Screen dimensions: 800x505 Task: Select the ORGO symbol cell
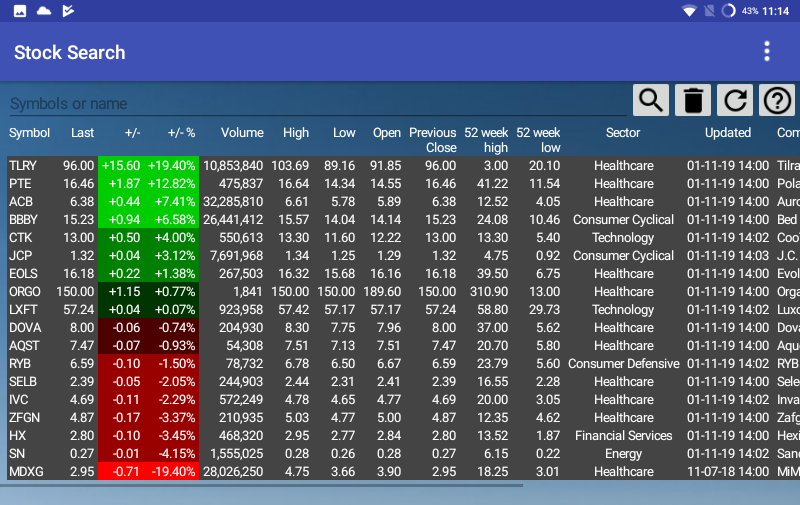24,291
